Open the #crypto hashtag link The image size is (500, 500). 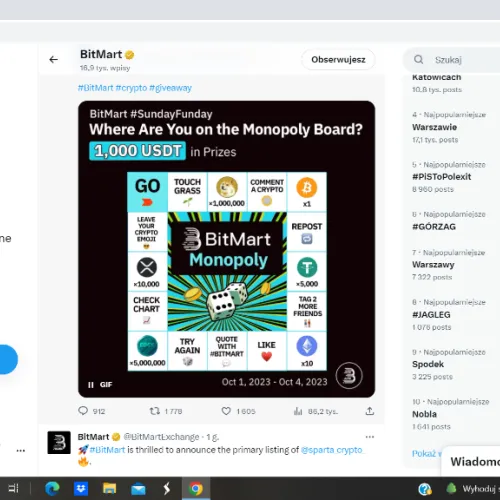(x=131, y=88)
